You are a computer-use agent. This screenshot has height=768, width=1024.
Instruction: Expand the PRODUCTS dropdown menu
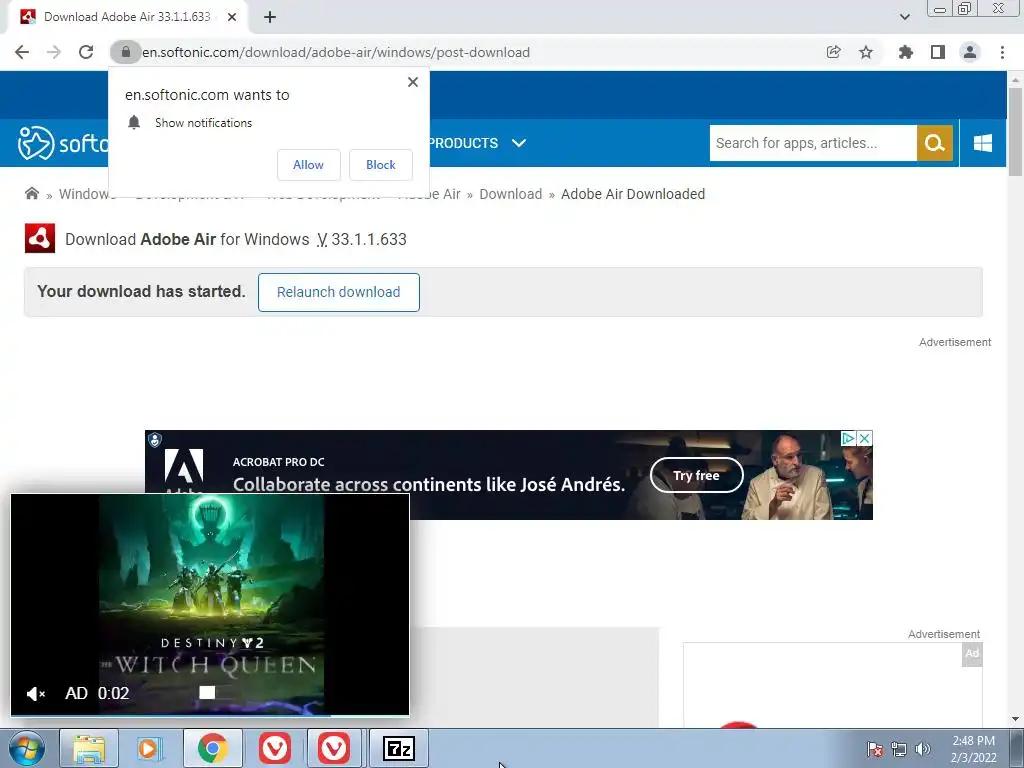pos(477,143)
